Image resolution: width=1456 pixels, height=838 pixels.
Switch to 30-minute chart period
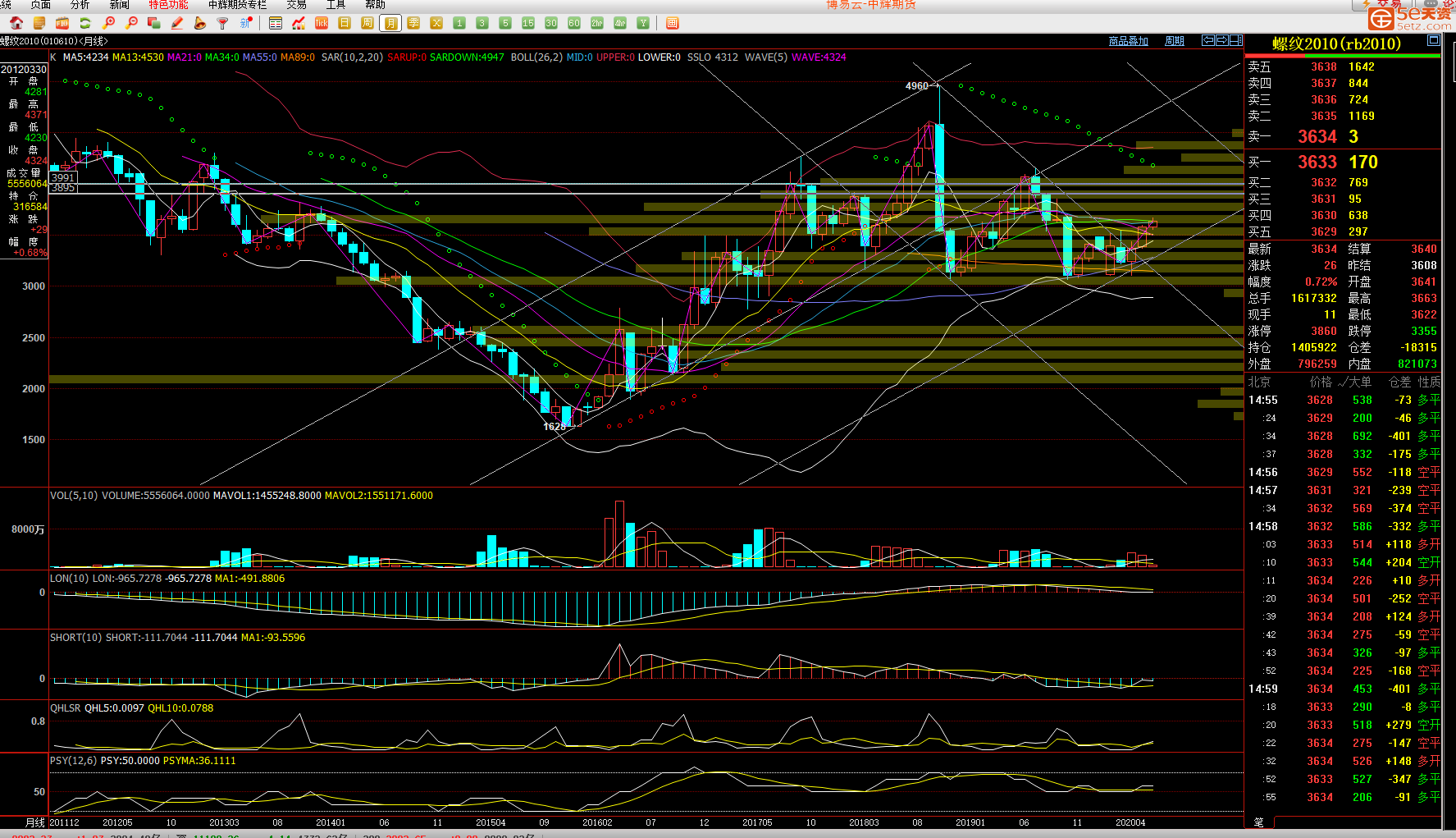click(x=551, y=23)
